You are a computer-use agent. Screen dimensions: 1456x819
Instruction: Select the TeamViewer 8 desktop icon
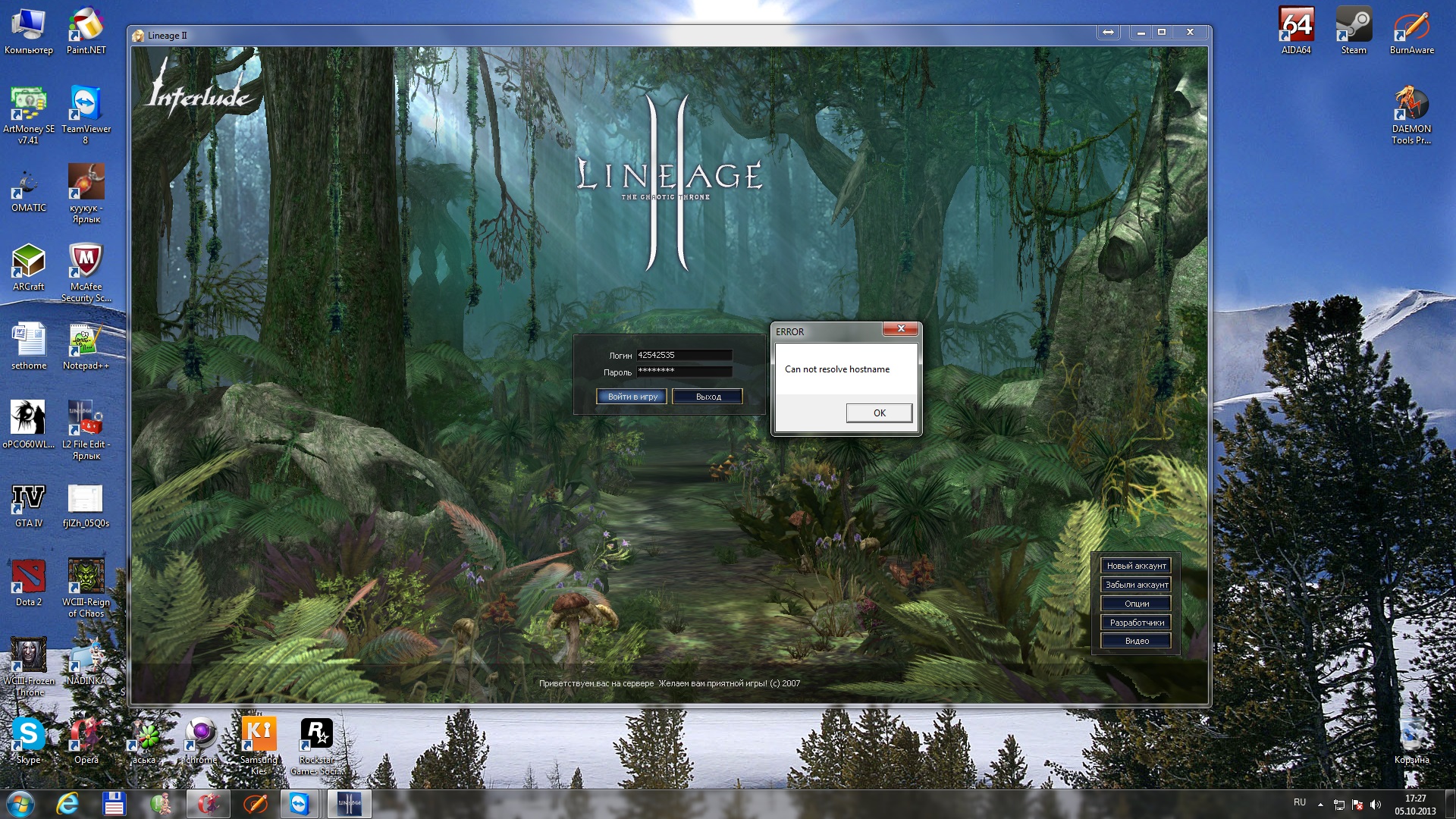pos(86,115)
